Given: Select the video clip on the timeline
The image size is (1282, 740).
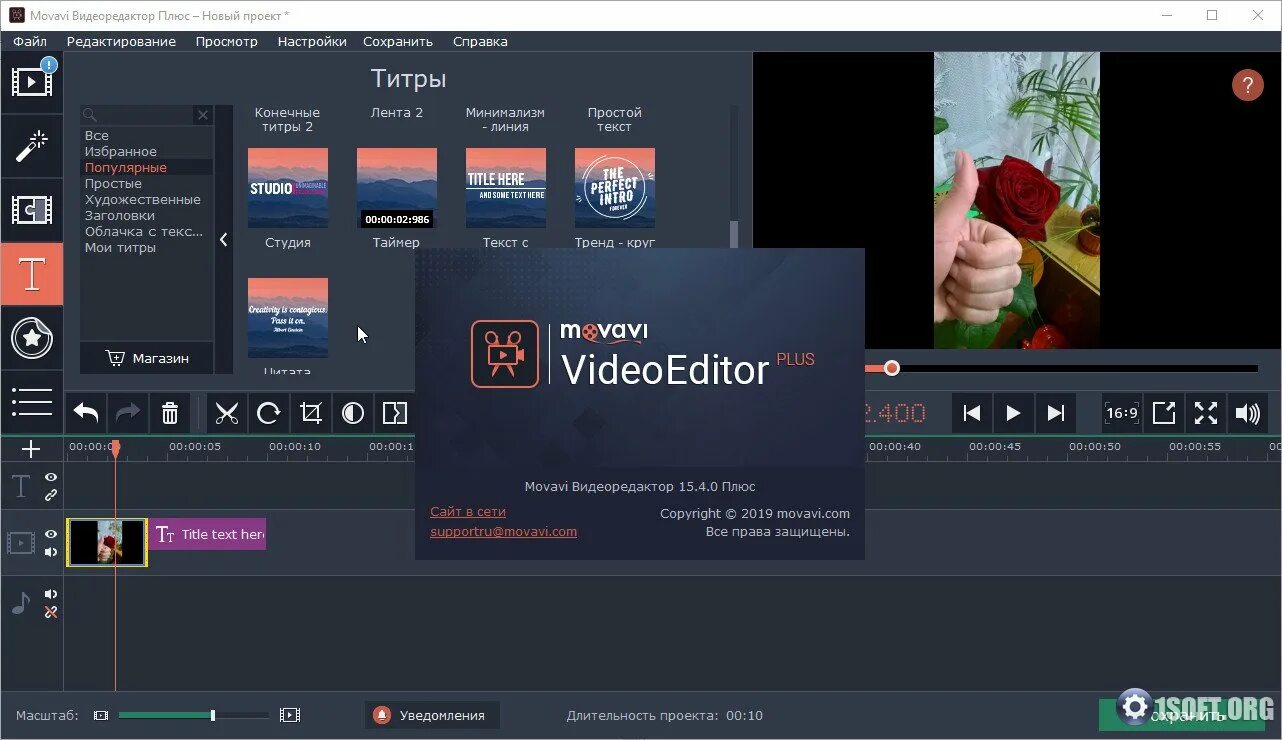Looking at the screenshot, I should (x=107, y=543).
